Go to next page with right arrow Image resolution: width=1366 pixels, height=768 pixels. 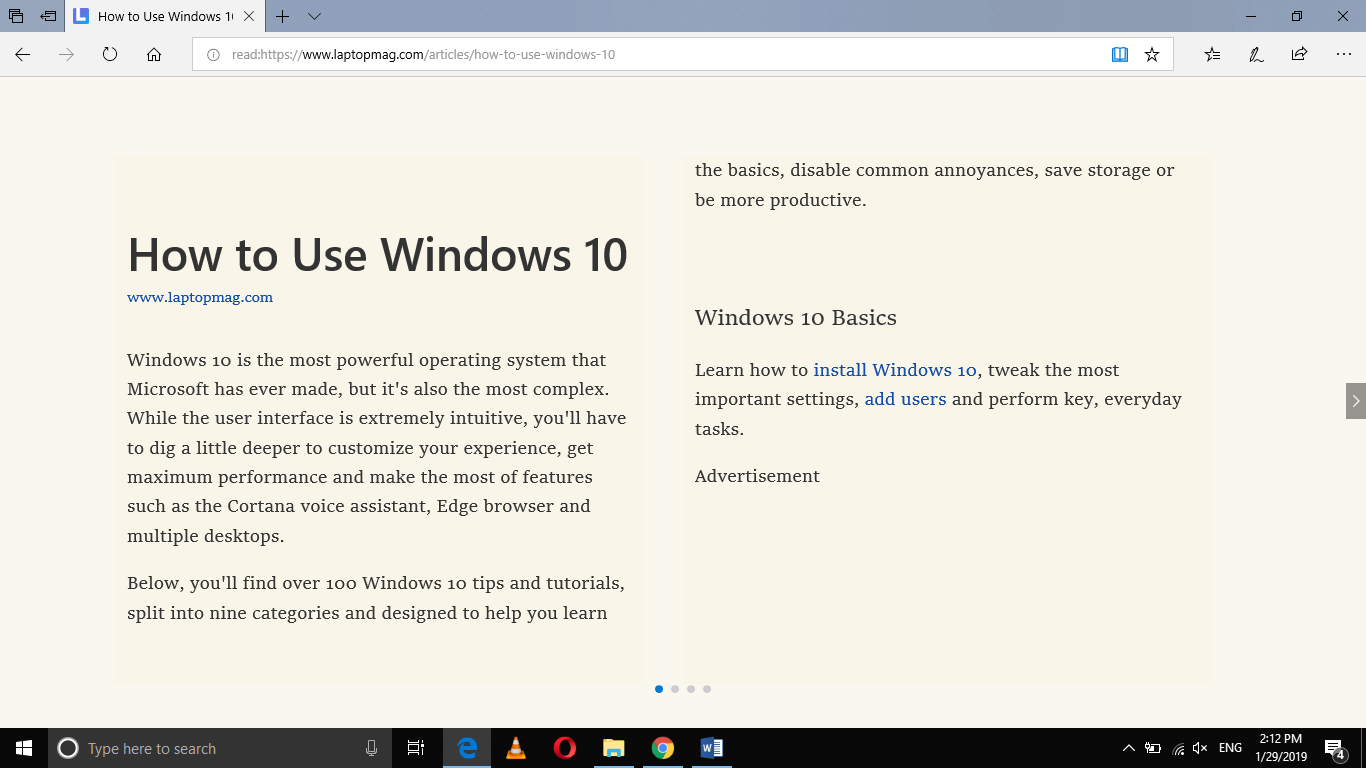pyautogui.click(x=1356, y=401)
